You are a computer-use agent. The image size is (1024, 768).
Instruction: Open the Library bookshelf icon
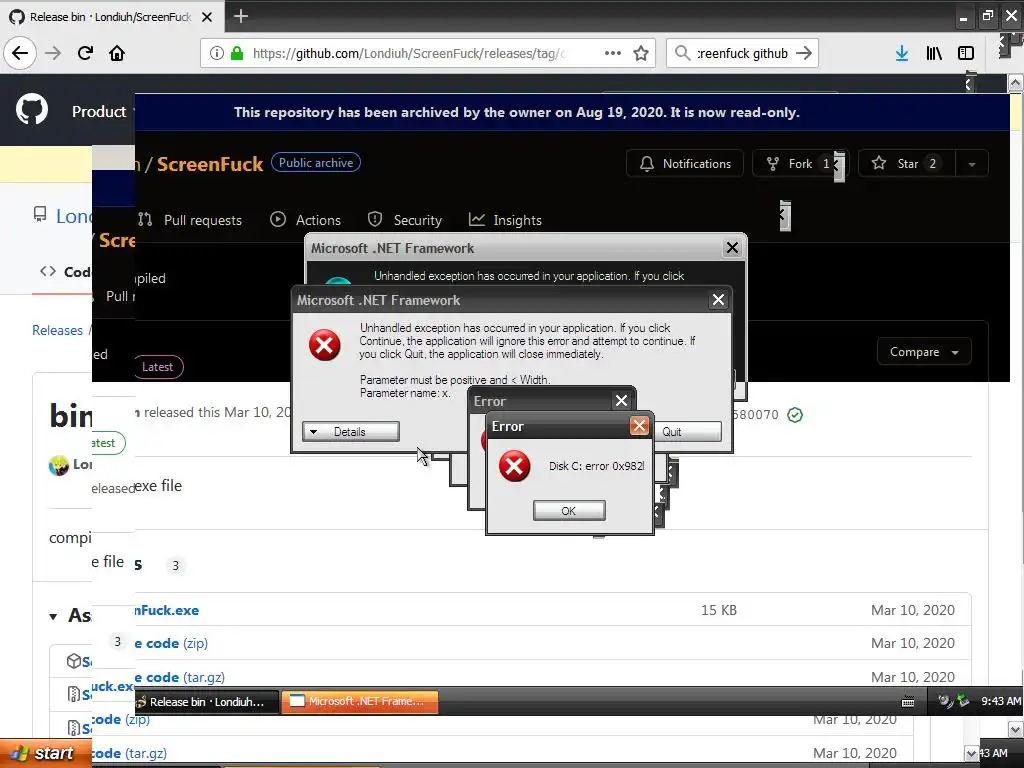934,53
